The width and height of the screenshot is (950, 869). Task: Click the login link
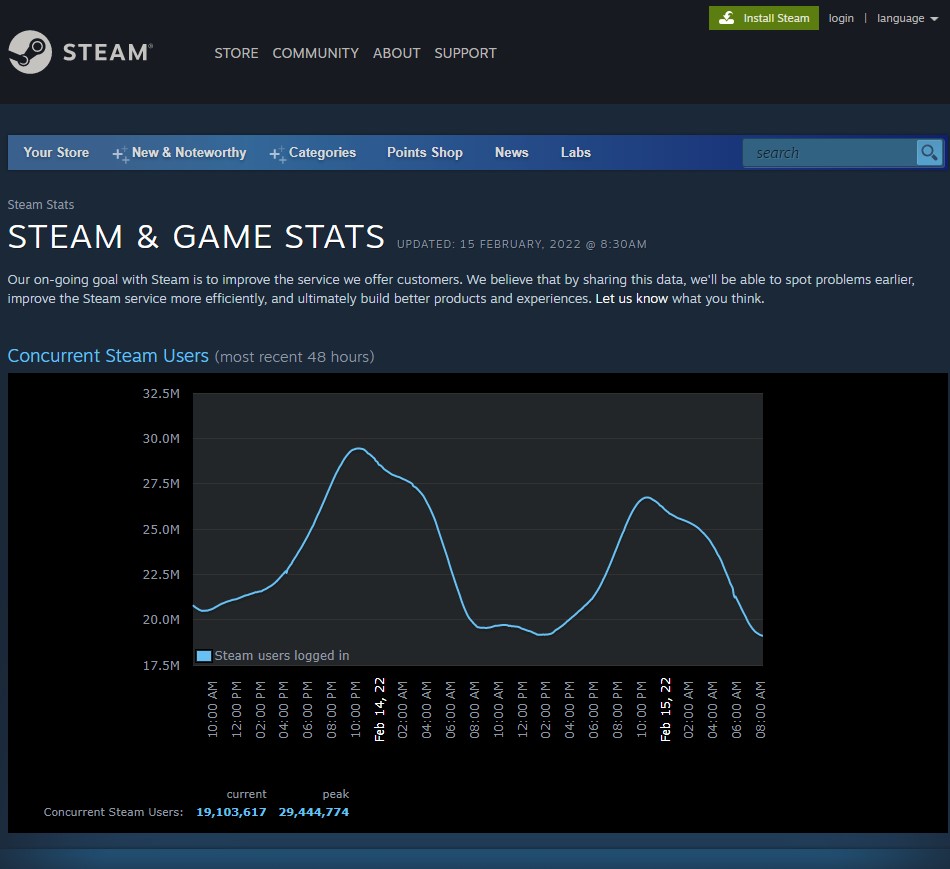point(841,18)
